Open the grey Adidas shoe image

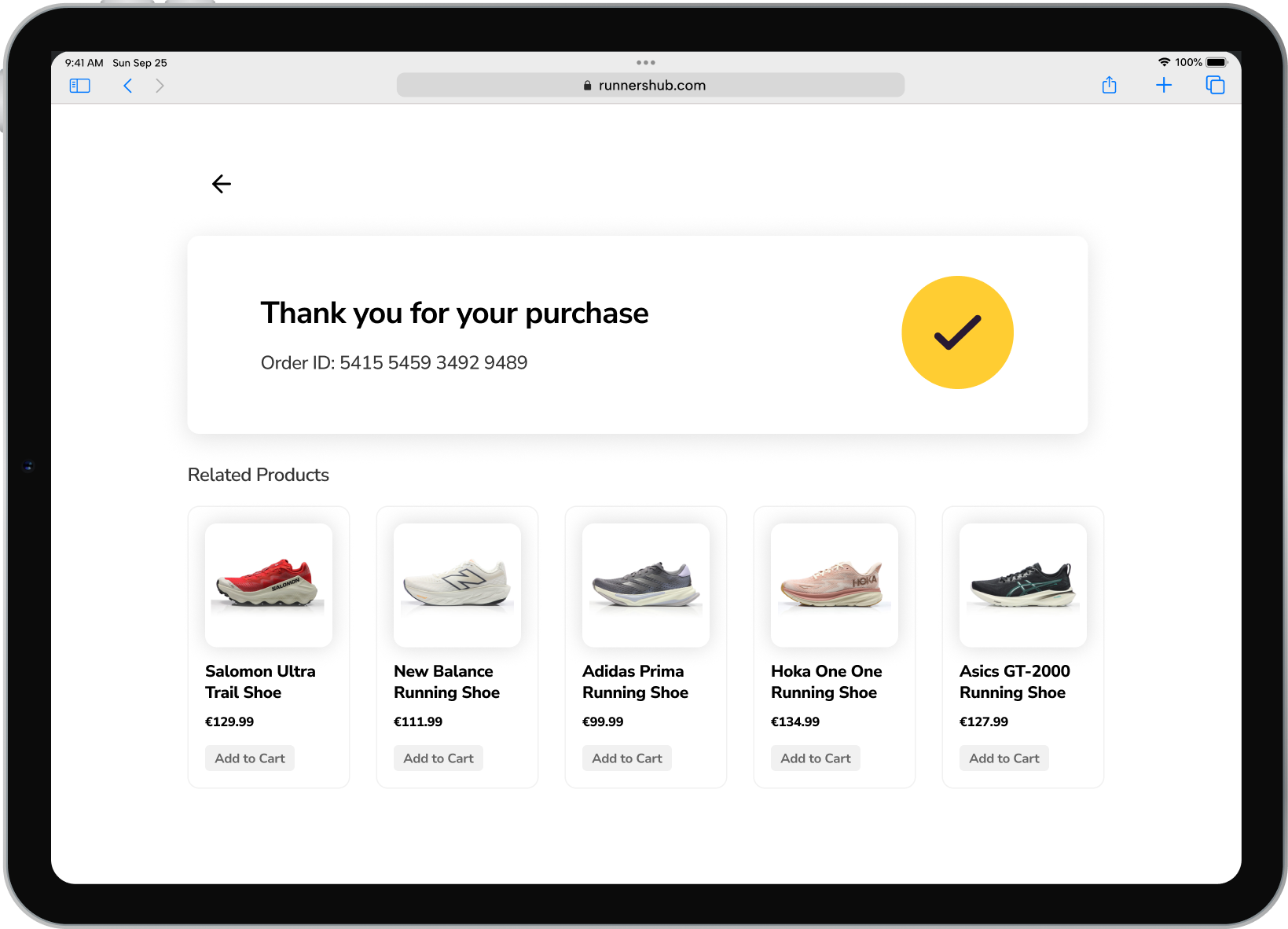(646, 586)
